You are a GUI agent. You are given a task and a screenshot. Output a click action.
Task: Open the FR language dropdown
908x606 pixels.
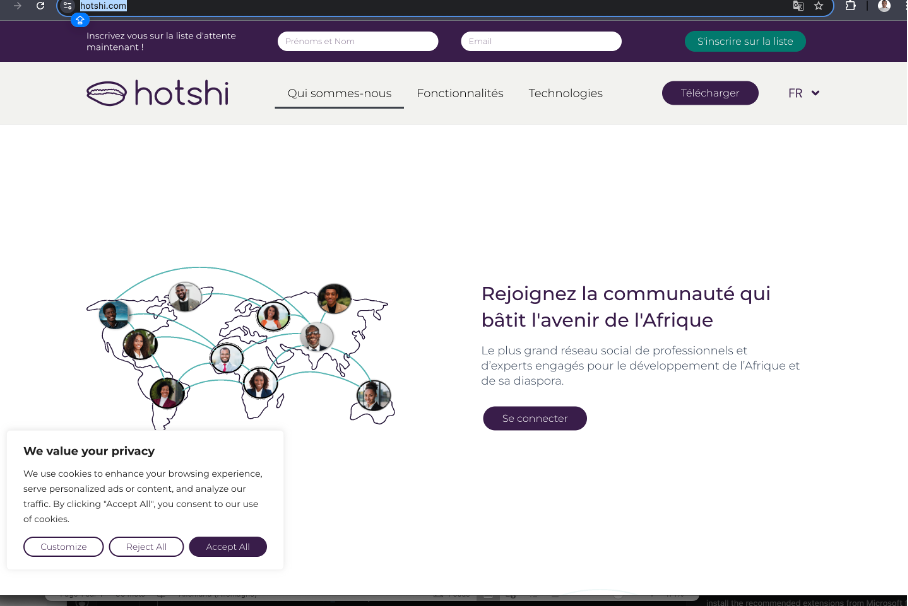click(x=804, y=92)
